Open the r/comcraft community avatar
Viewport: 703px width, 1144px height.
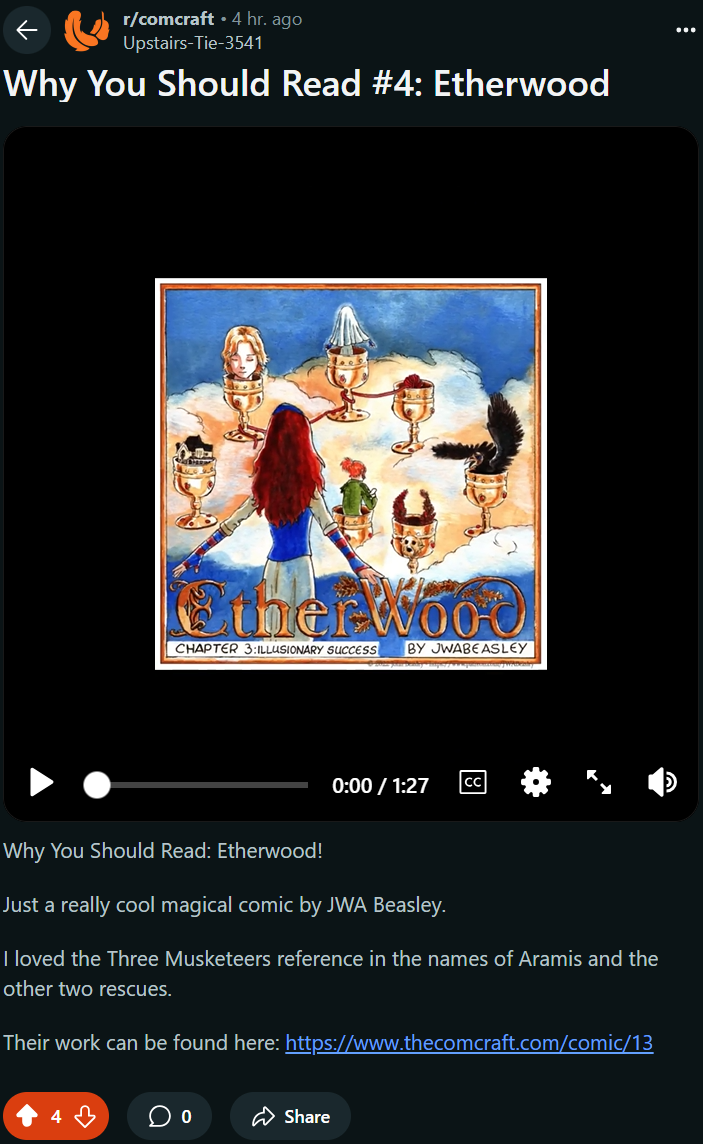tap(87, 31)
